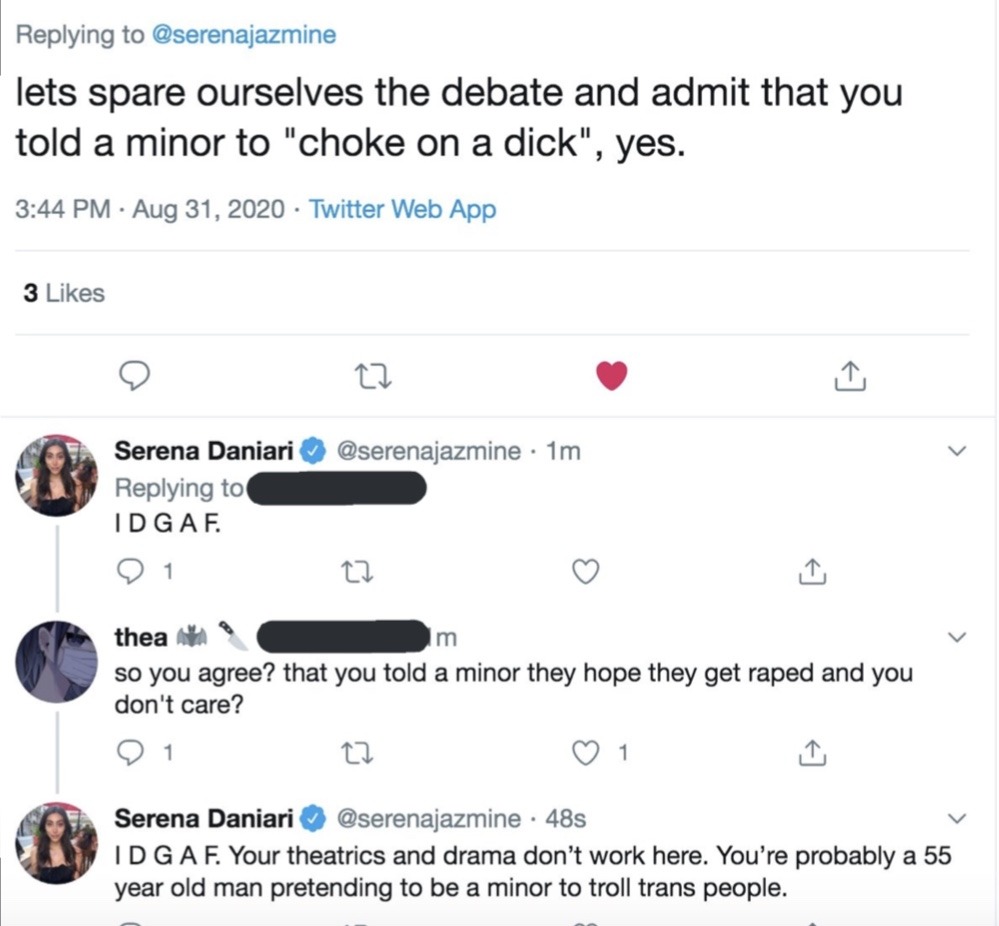The width and height of the screenshot is (999, 926).
Task: Reply to the main tweet
Action: point(134,375)
